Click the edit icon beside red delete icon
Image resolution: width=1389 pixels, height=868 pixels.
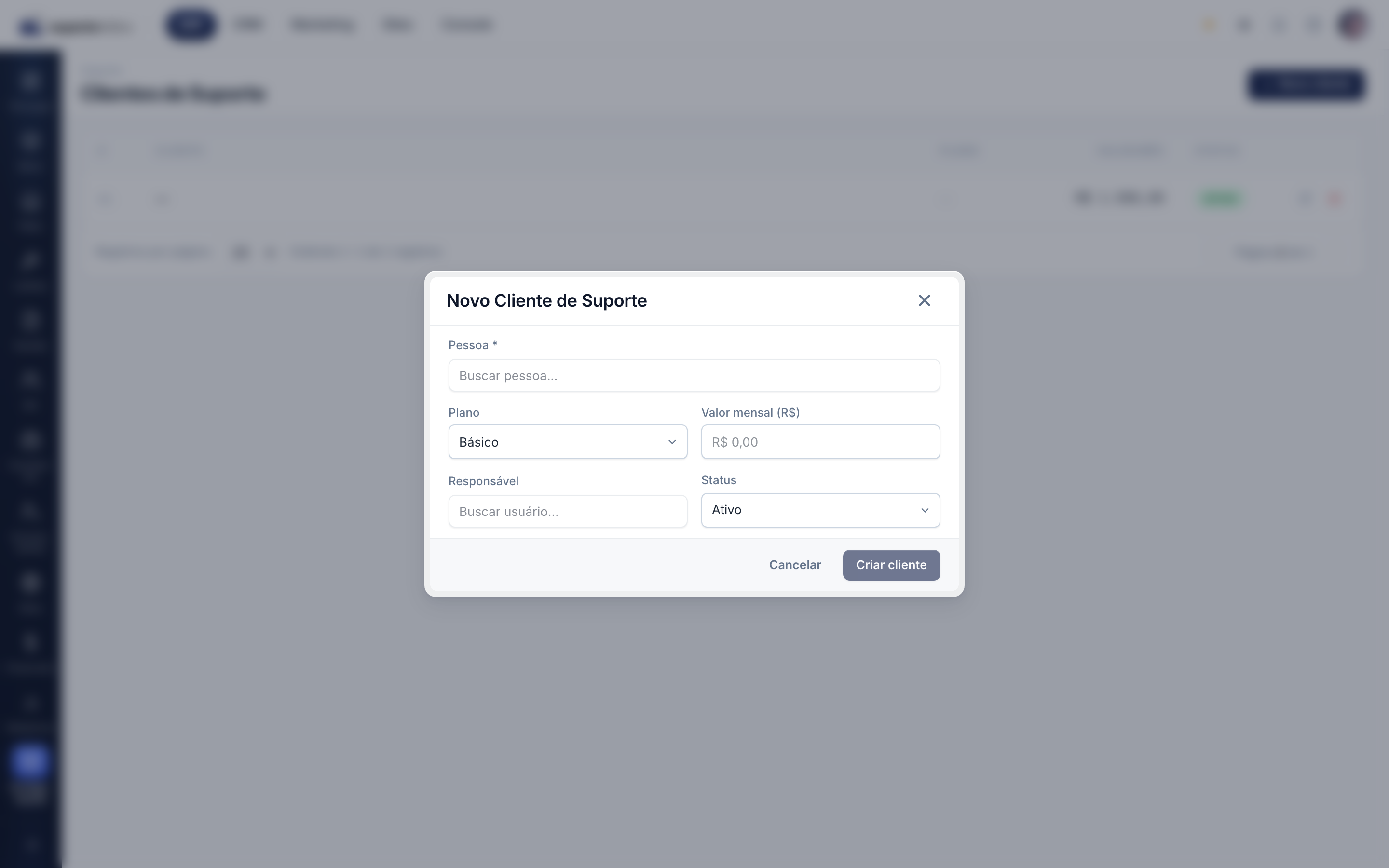[1304, 199]
